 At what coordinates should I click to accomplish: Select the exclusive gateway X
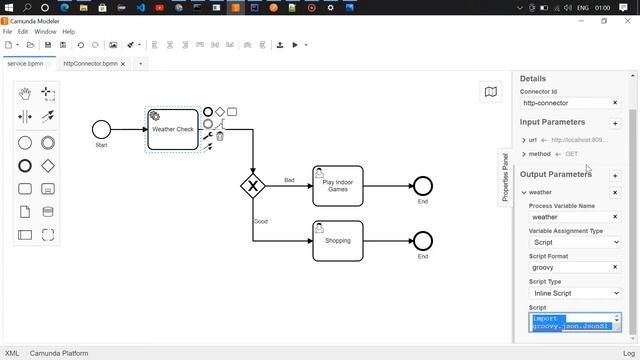pos(253,186)
